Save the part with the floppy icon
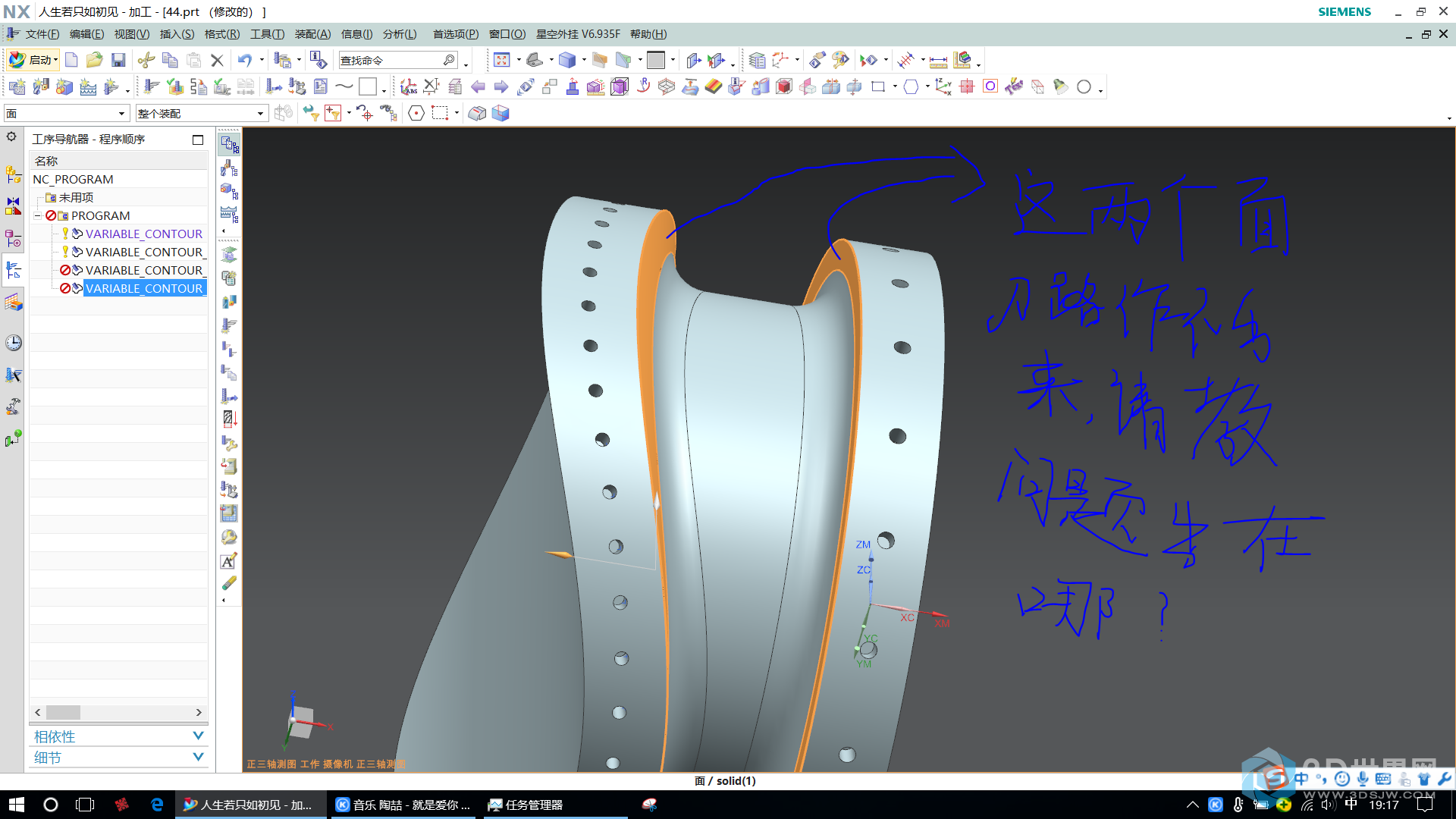The width and height of the screenshot is (1456, 819). 118,60
